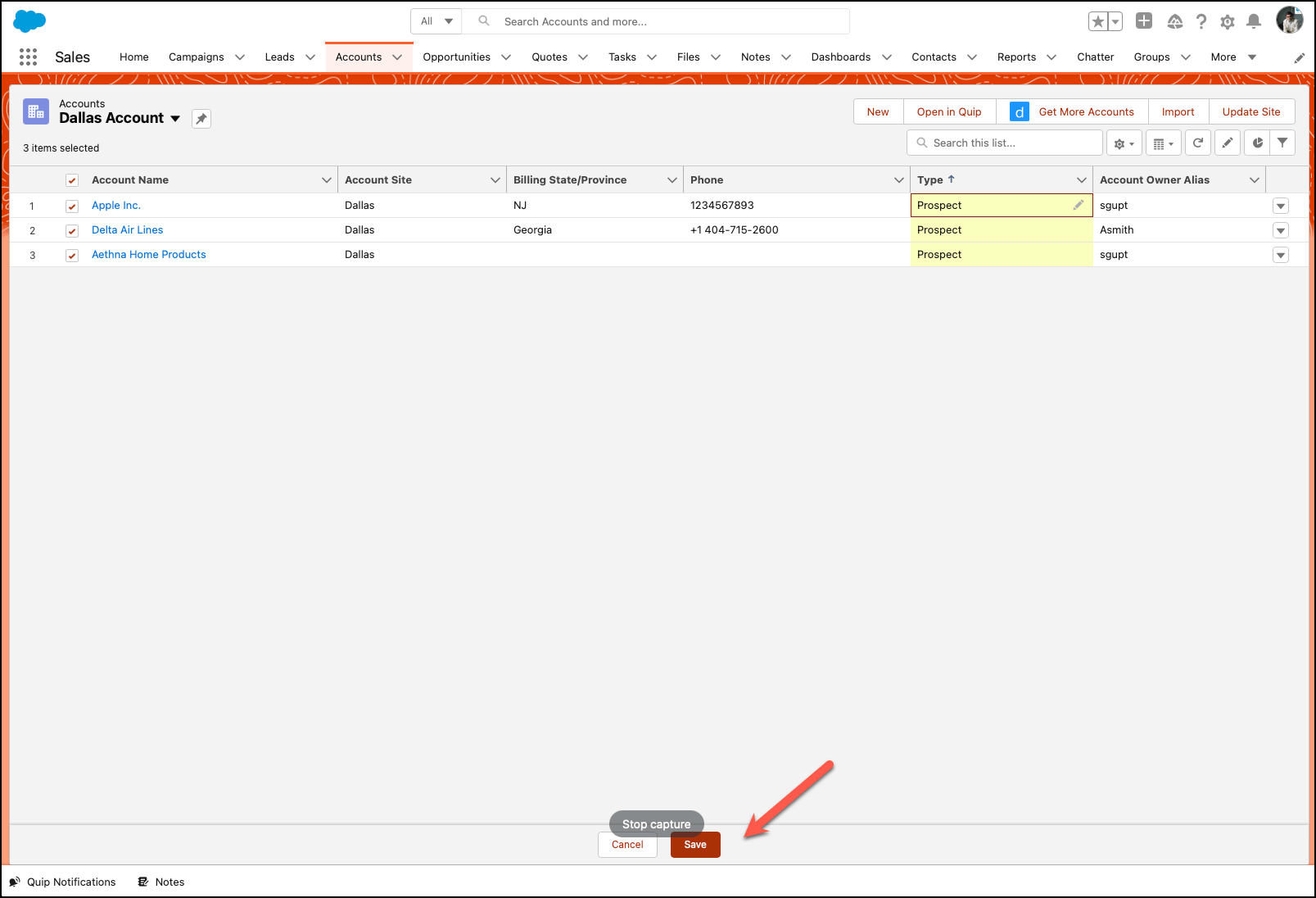Screen dimensions: 1316x898
Task: Save the inline edits
Action: pyautogui.click(x=695, y=845)
